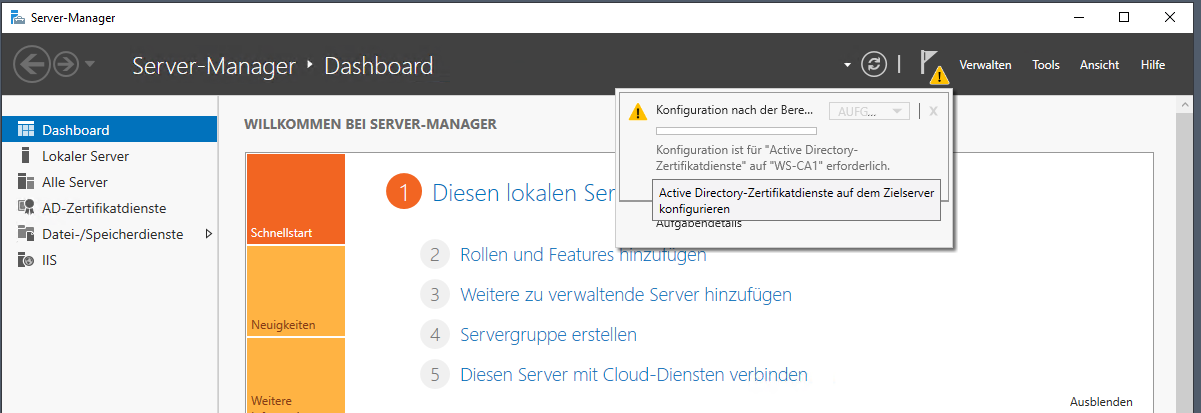Click the step 5 number circle
The width and height of the screenshot is (1201, 413).
435,375
